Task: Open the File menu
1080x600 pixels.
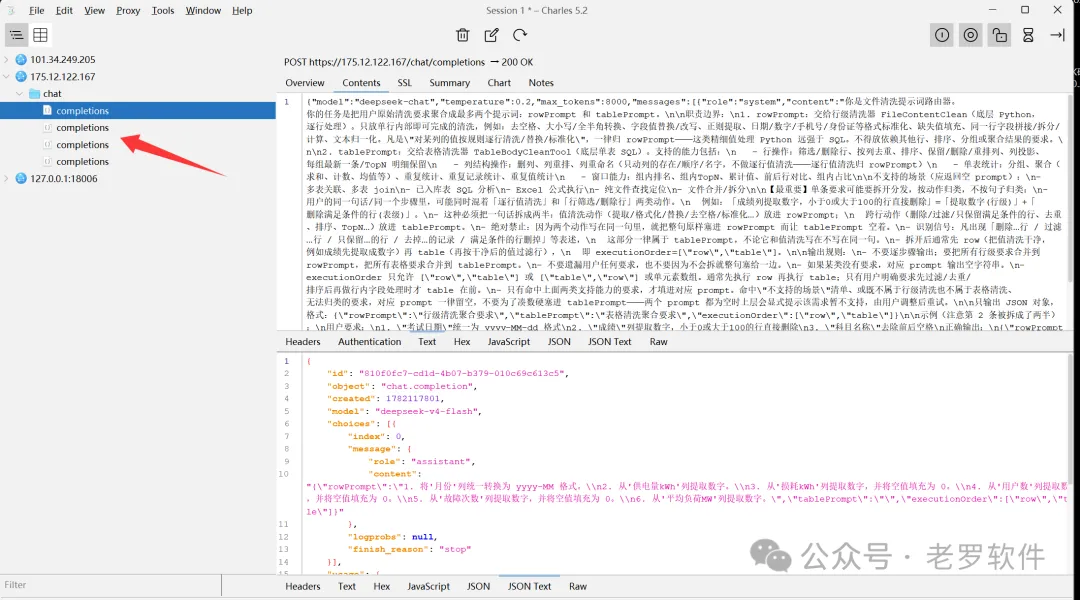Action: pos(37,10)
